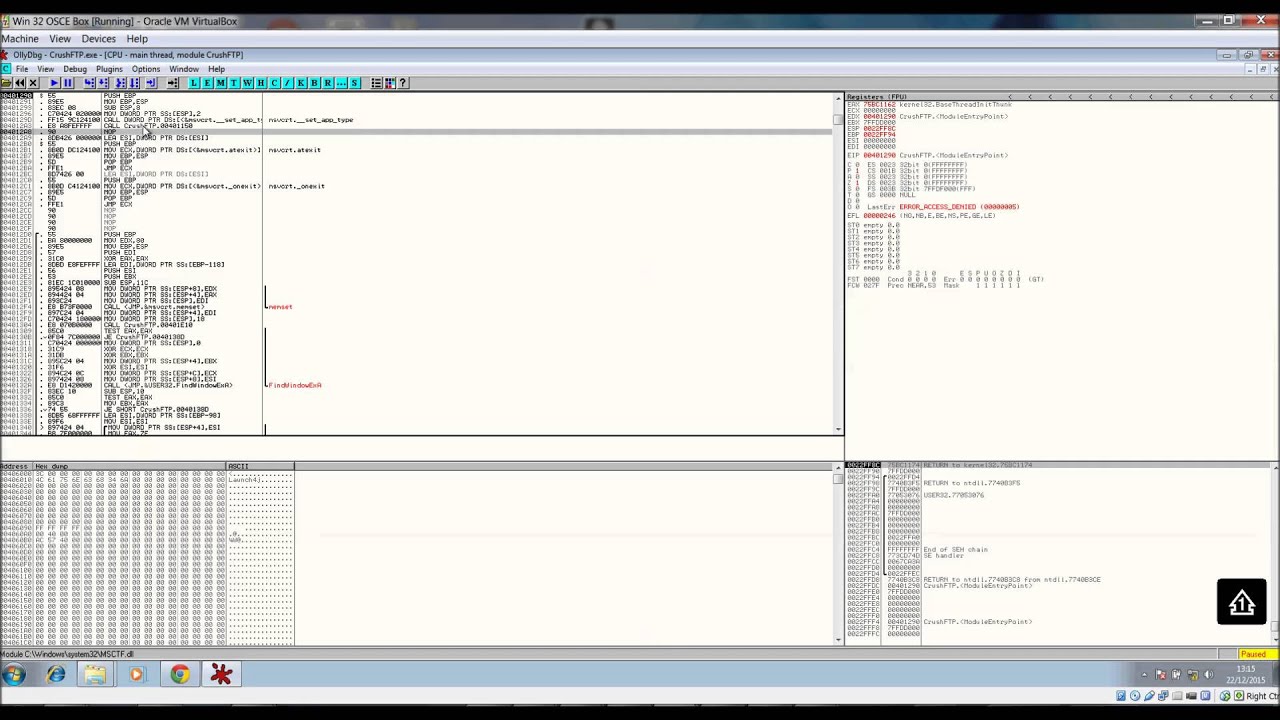
Task: Click the Trace over toolbar icon
Action: pos(134,83)
